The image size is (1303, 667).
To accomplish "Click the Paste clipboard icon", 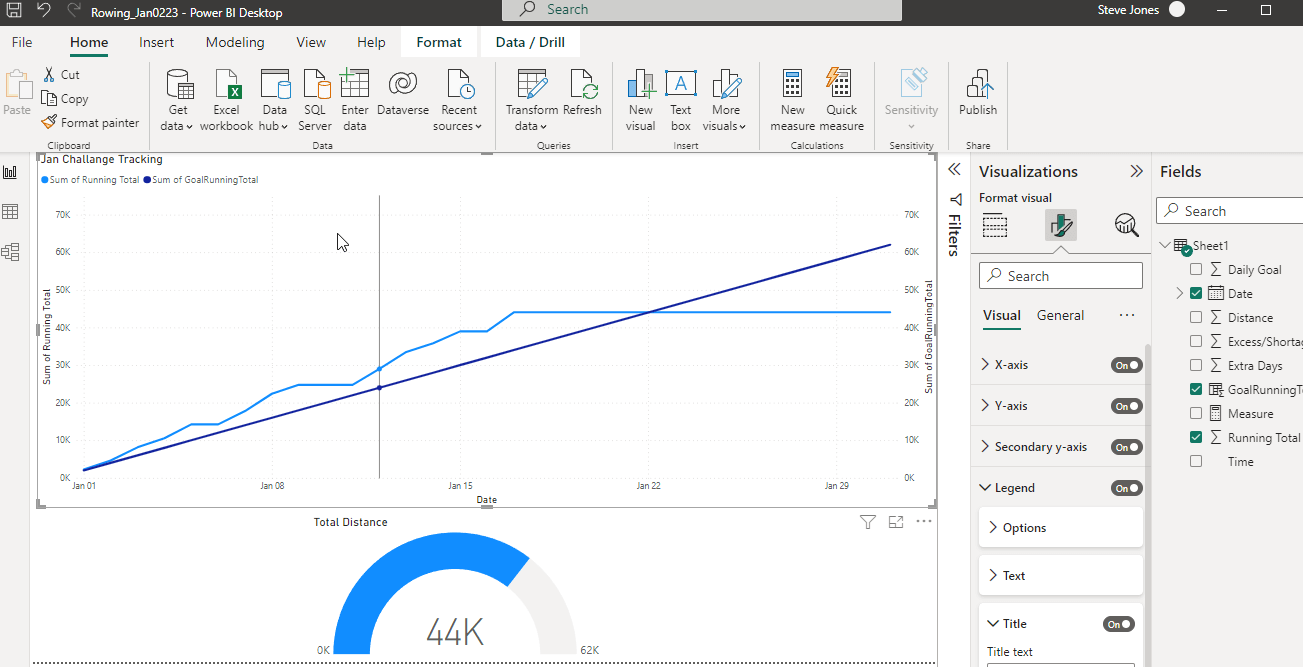I will tap(17, 84).
